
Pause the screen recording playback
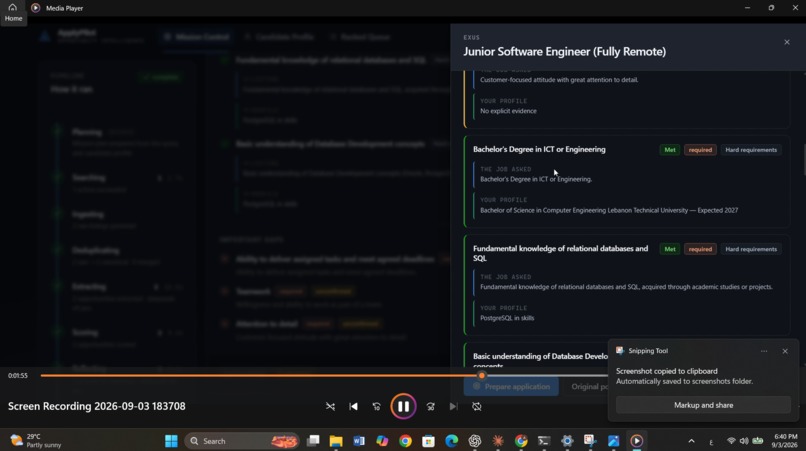point(403,406)
